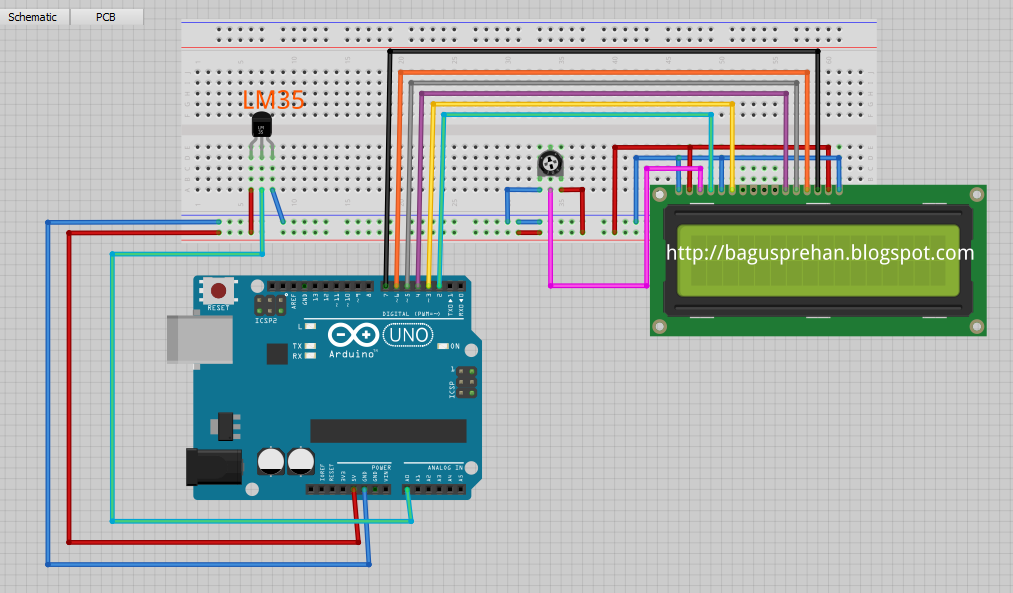The height and width of the screenshot is (593, 1013).
Task: Select the gray wire routed to the LCD
Action: [x=603, y=83]
